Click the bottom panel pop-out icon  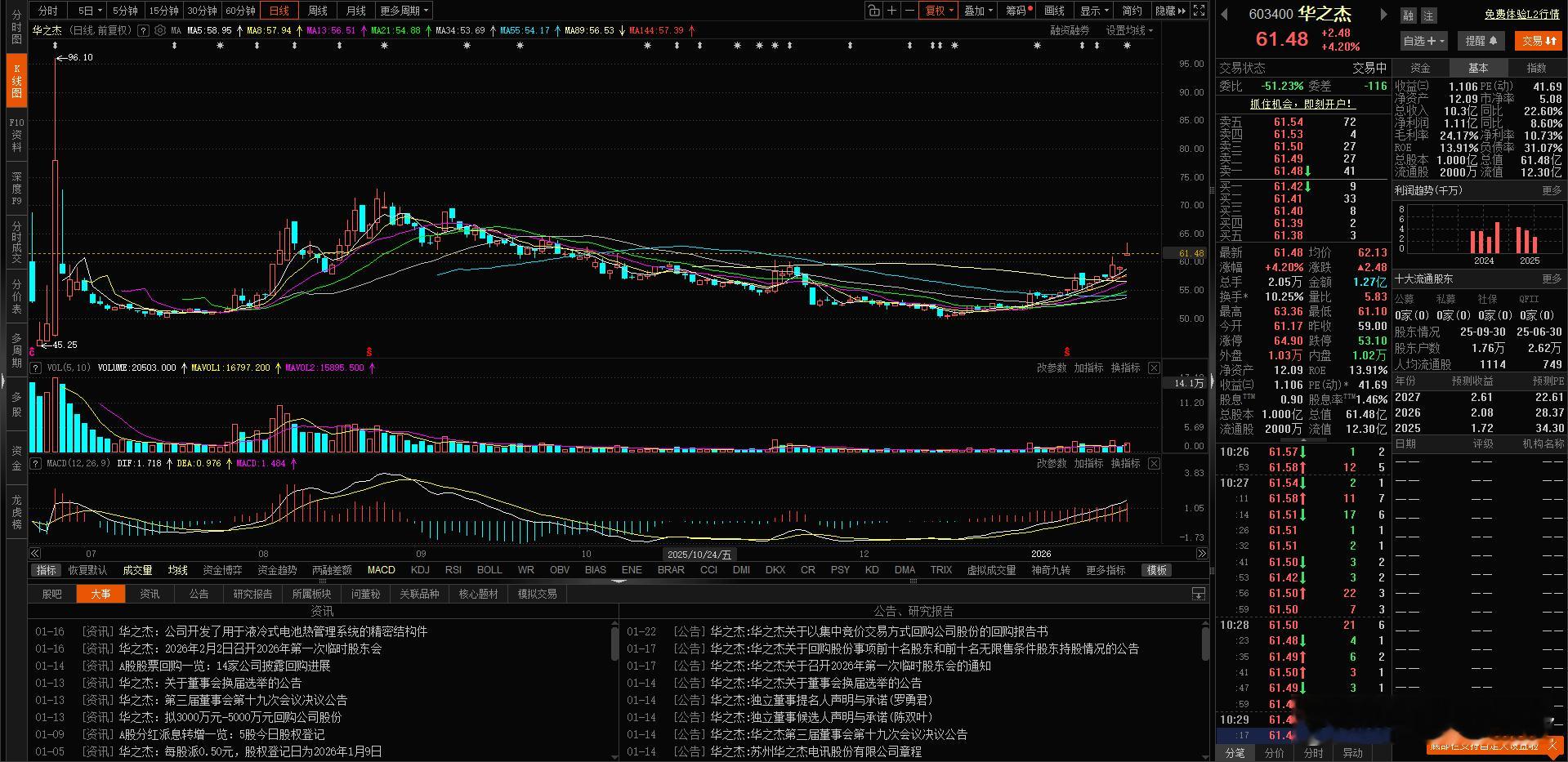point(1198,594)
